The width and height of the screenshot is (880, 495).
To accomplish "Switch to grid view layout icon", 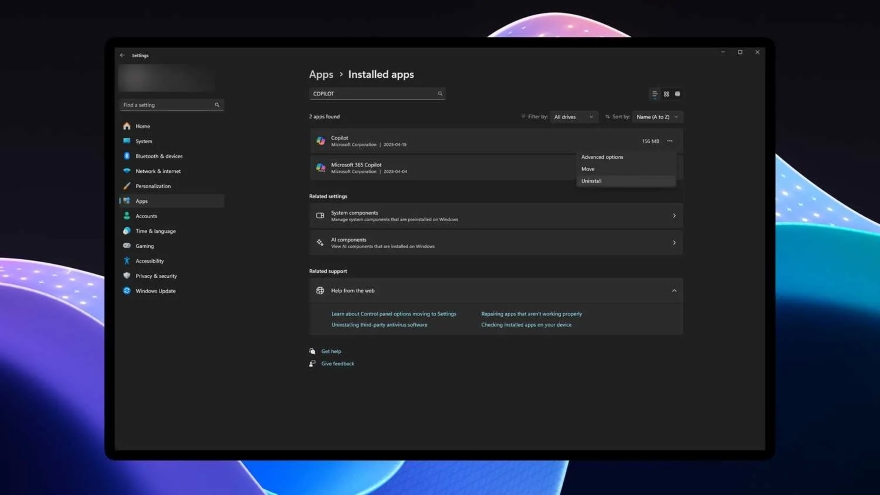I will point(666,94).
